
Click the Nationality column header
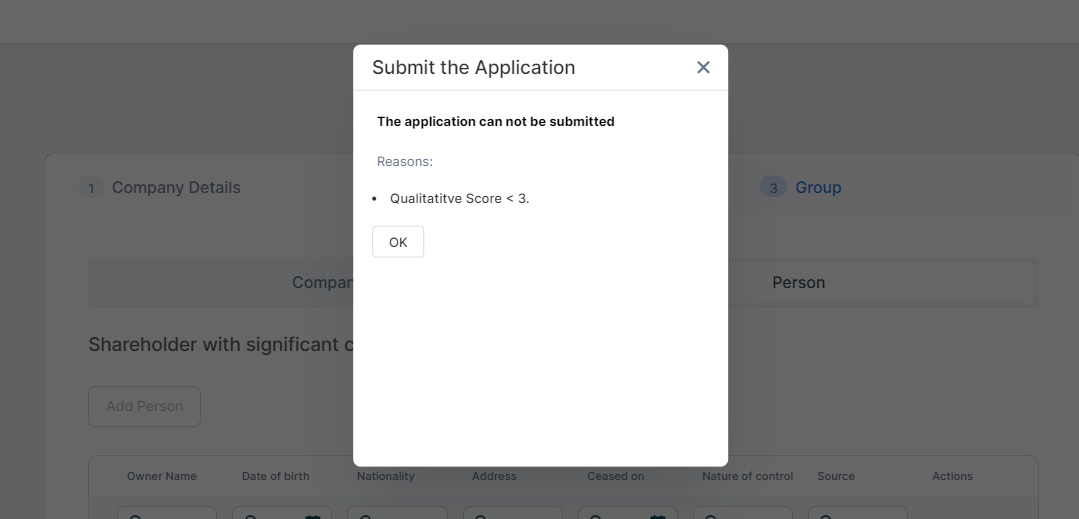(x=385, y=476)
